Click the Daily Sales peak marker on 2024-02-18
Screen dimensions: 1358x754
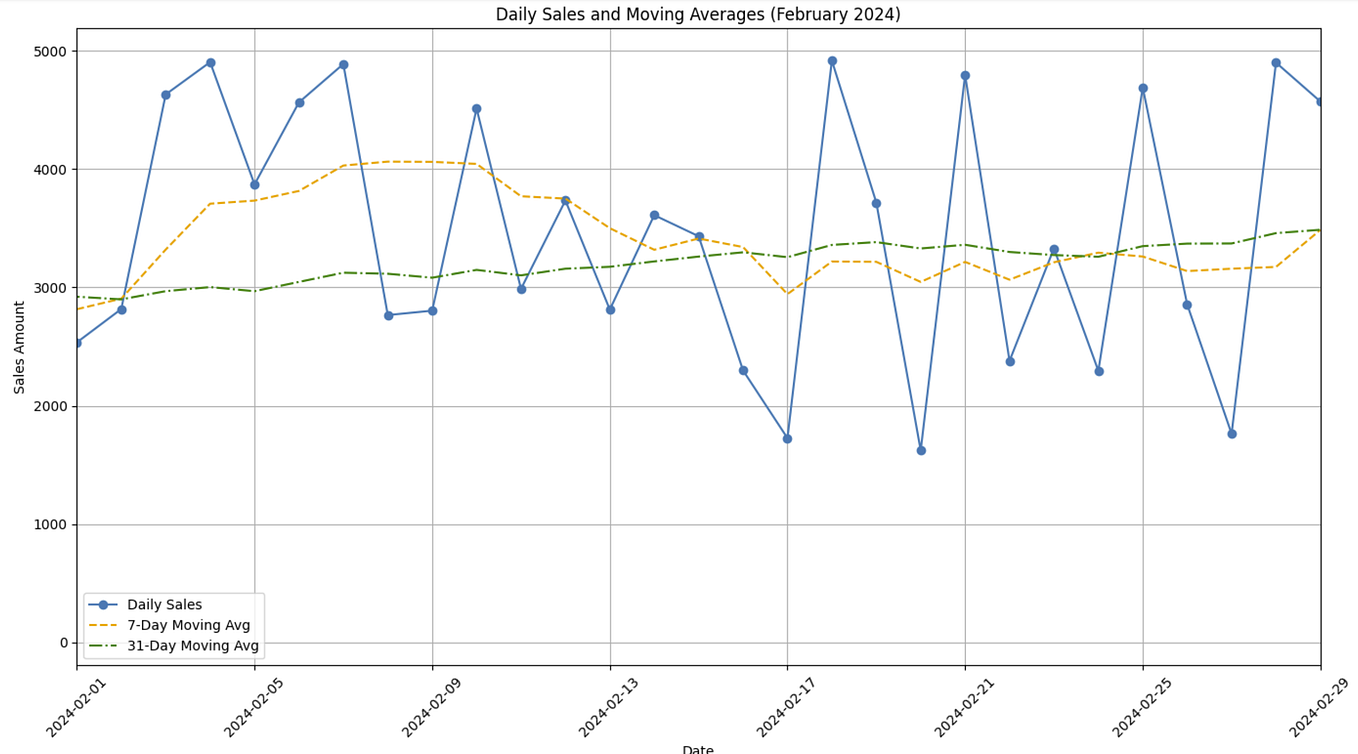pos(832,61)
